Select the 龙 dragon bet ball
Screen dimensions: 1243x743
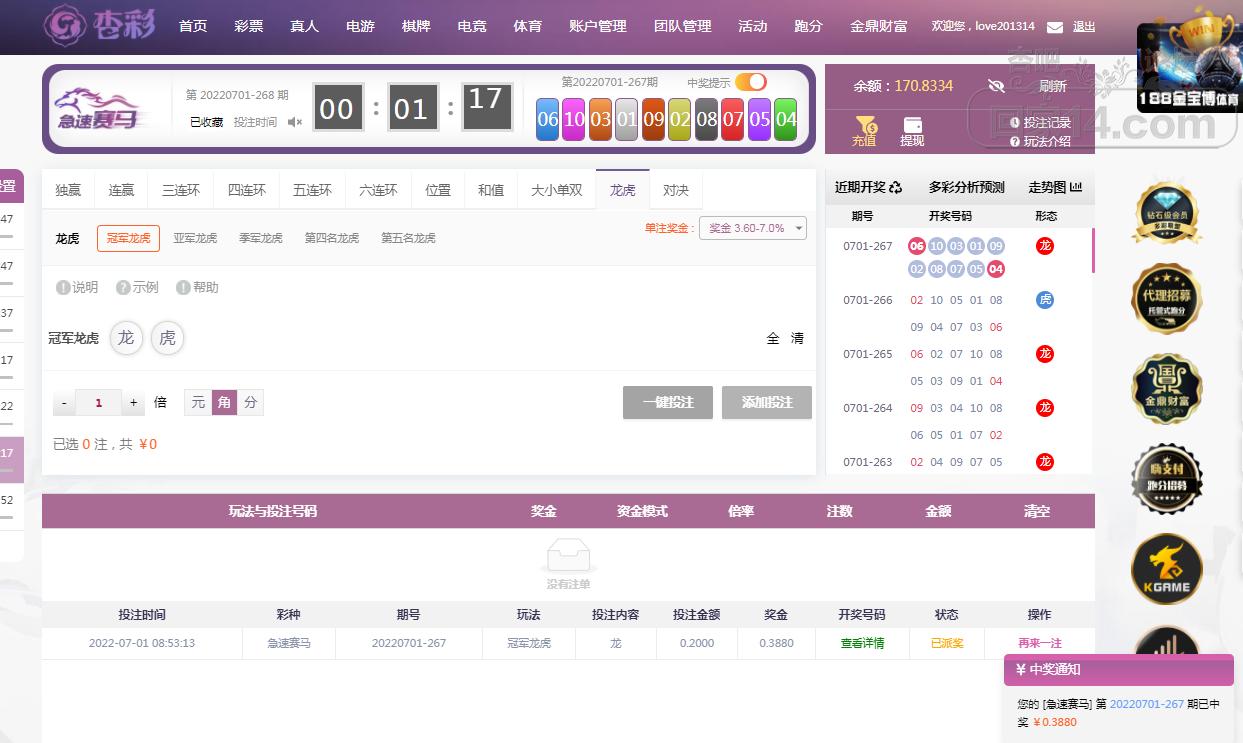pyautogui.click(x=126, y=338)
